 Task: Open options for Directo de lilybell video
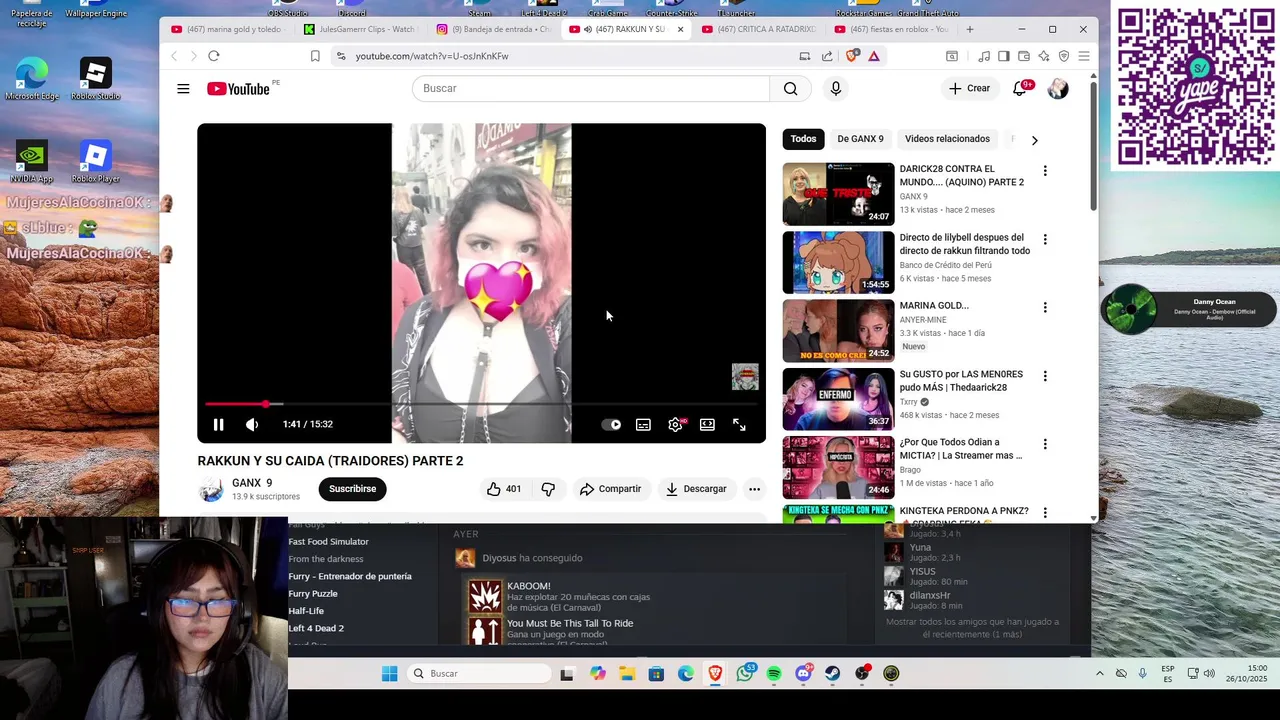point(1045,239)
